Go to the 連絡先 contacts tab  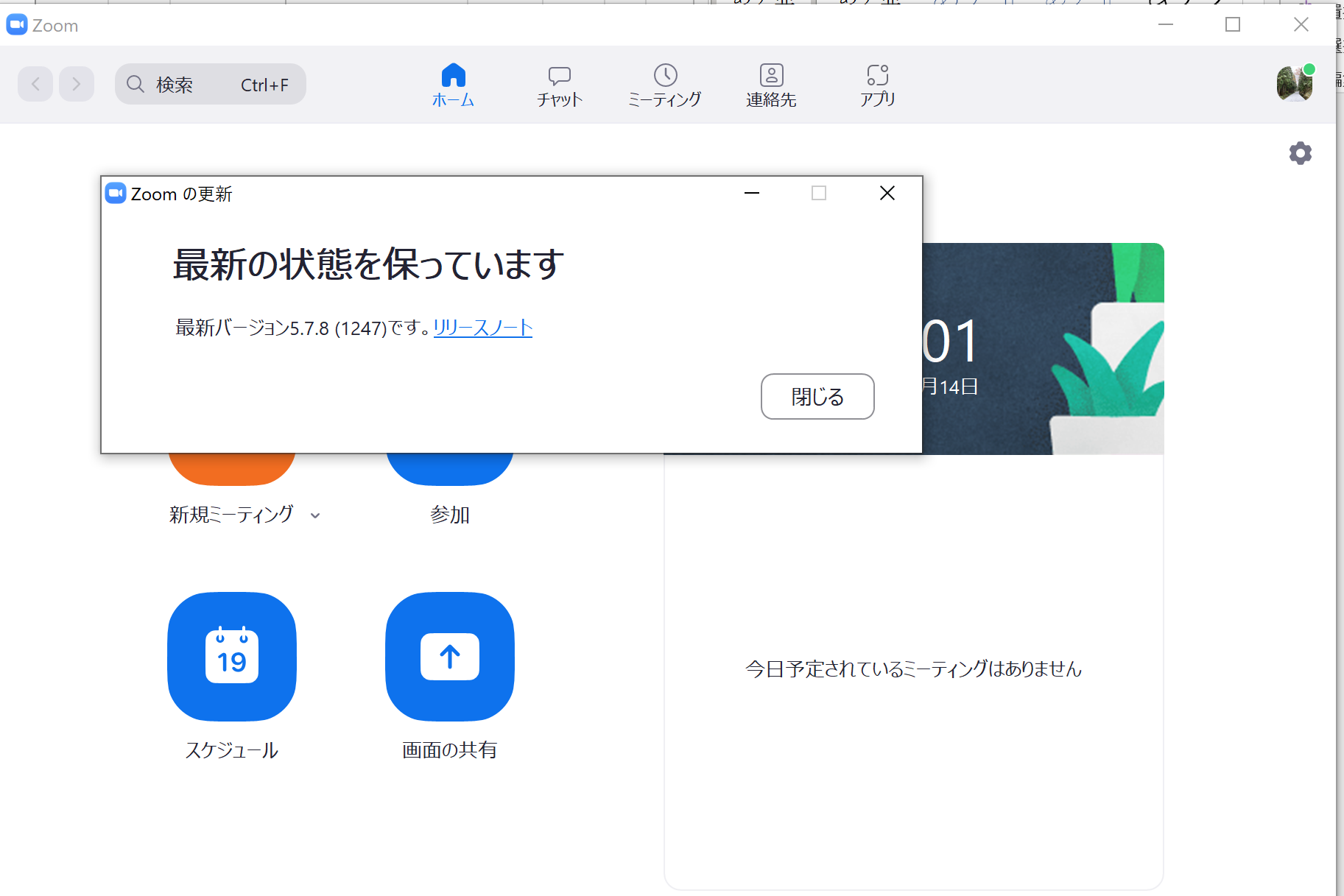pyautogui.click(x=771, y=85)
